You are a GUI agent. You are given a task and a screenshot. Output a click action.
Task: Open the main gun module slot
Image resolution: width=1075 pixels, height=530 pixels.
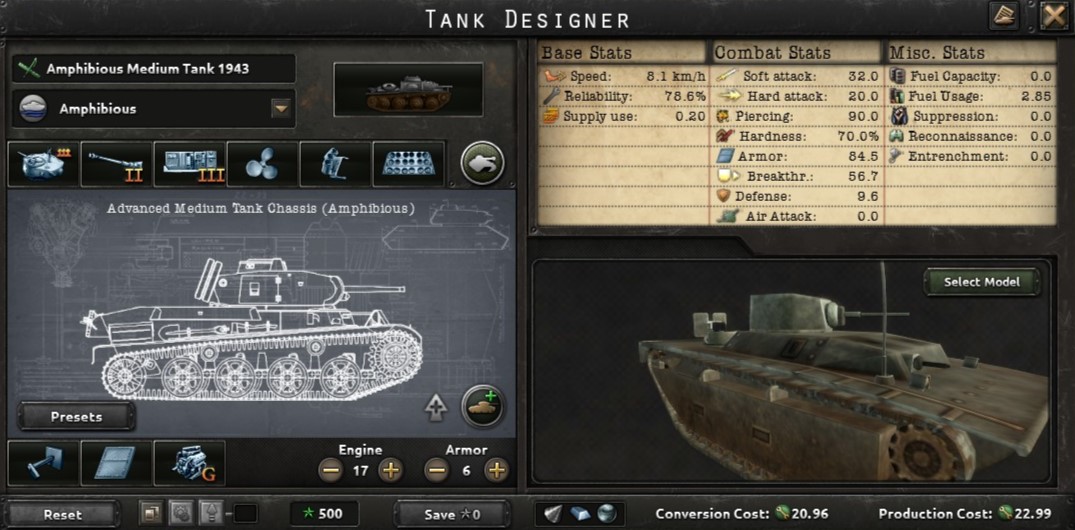(x=117, y=164)
